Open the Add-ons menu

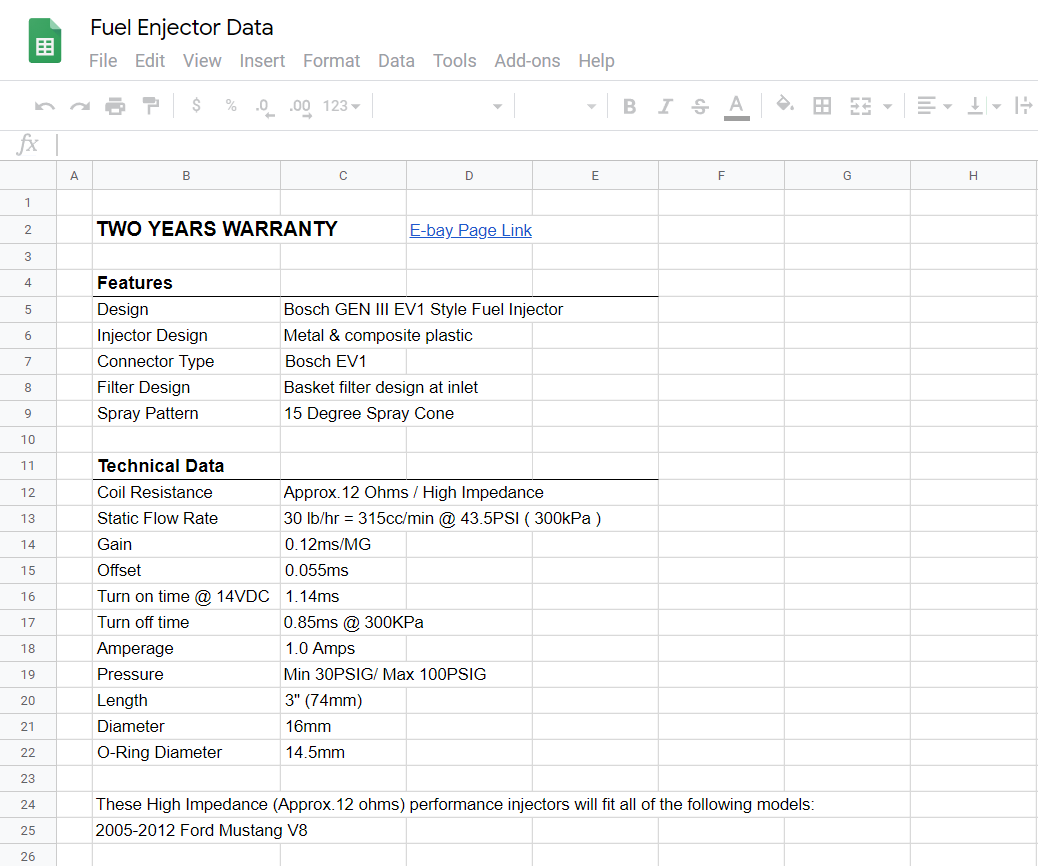pyautogui.click(x=527, y=61)
